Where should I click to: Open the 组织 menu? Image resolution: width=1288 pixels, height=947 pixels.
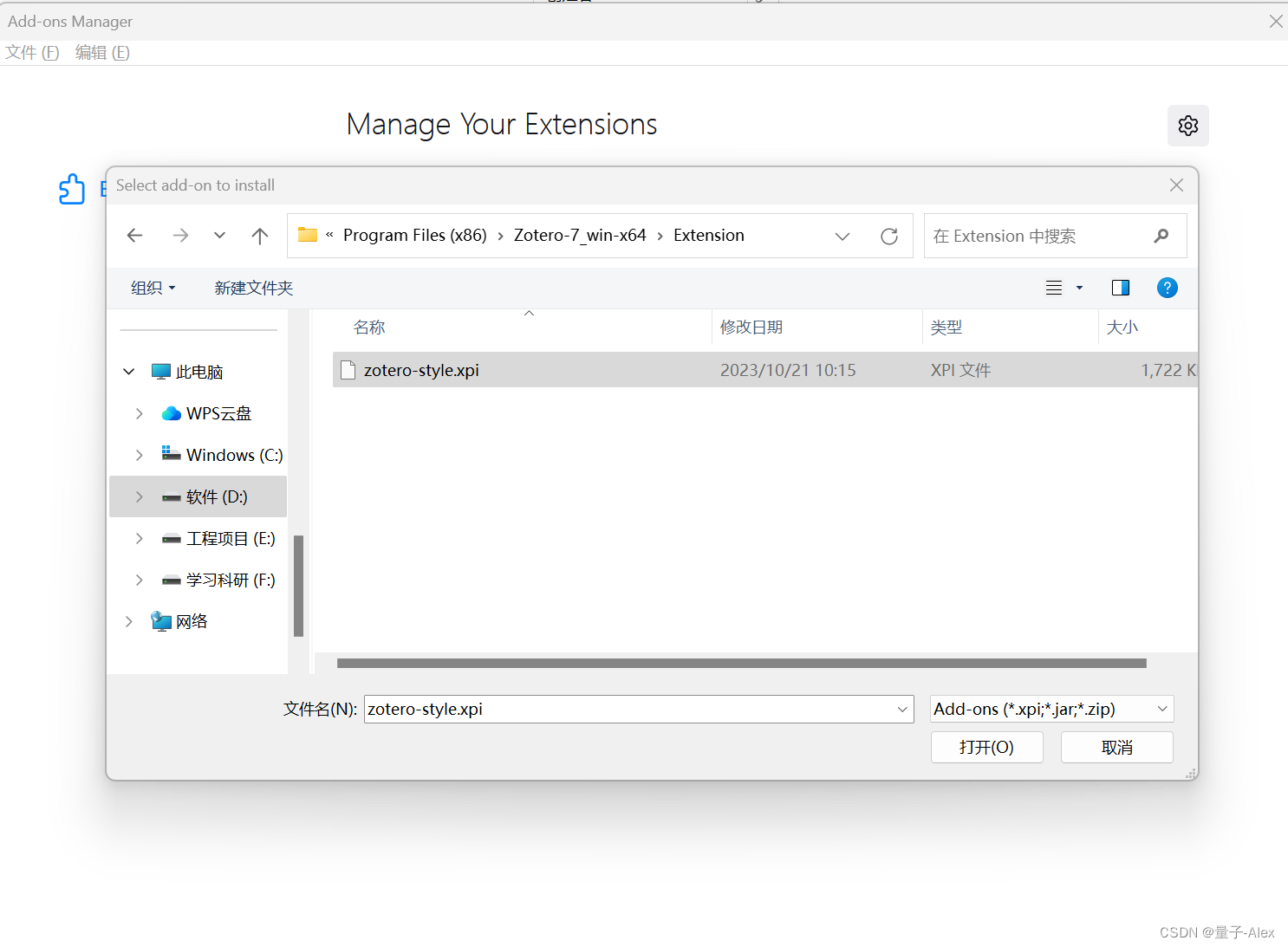click(153, 288)
